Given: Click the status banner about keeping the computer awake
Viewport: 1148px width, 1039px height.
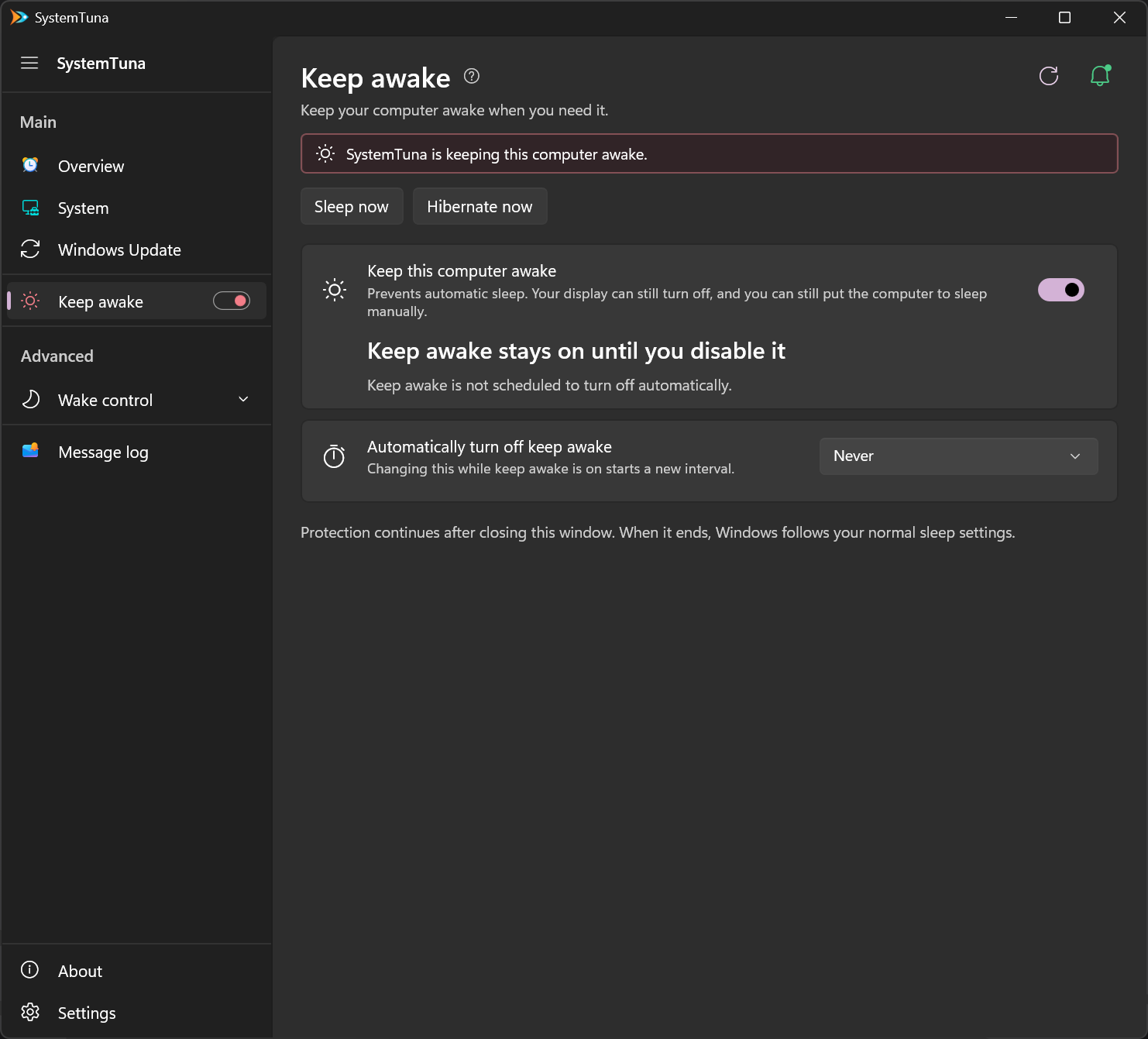Looking at the screenshot, I should 709,153.
